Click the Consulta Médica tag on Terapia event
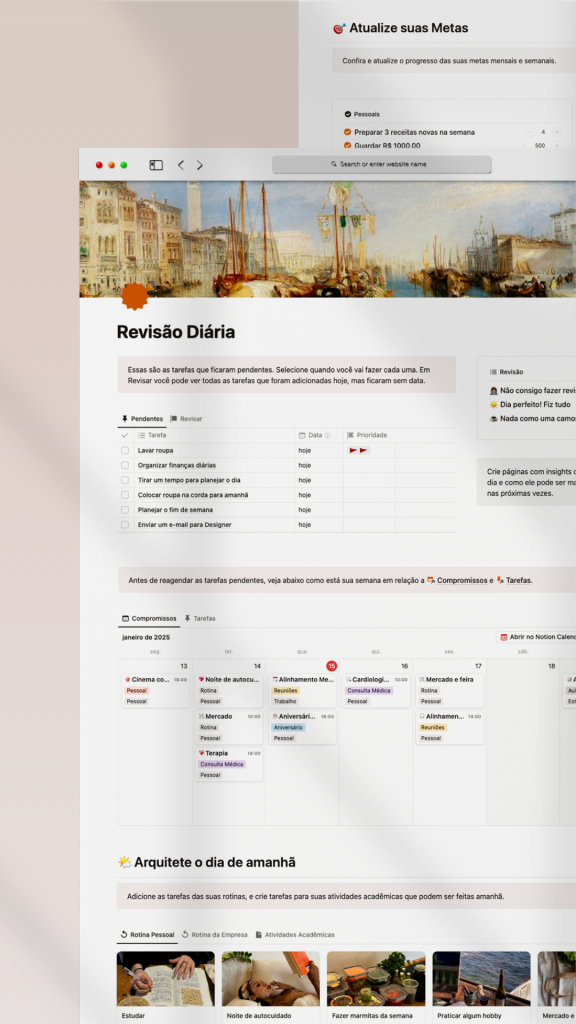 click(x=223, y=764)
